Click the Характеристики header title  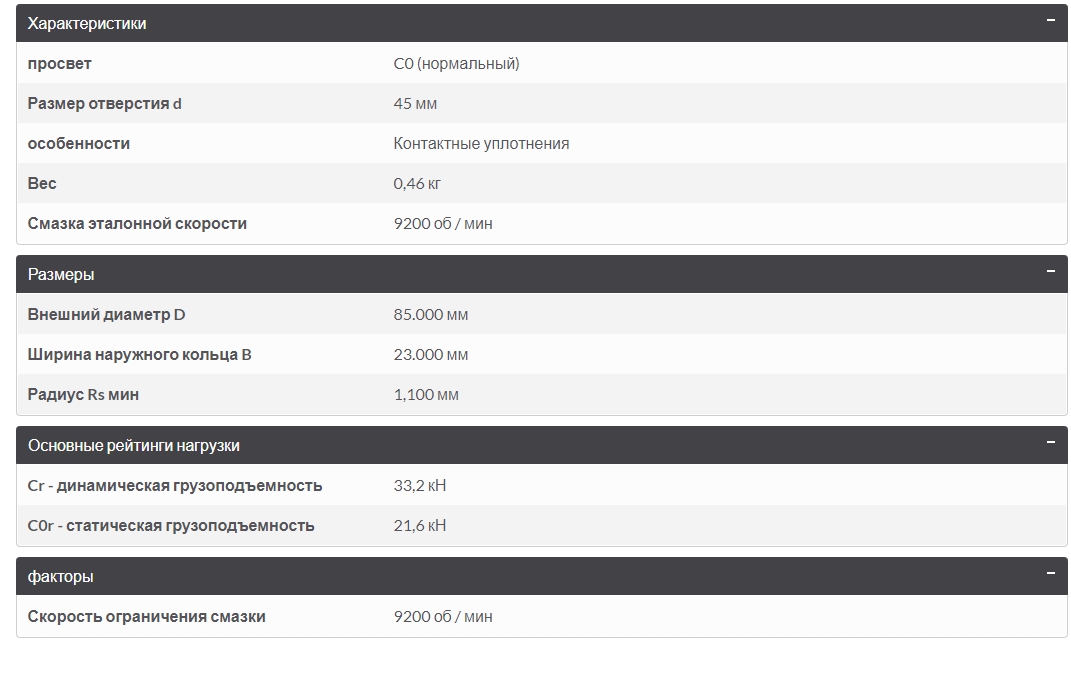click(87, 24)
